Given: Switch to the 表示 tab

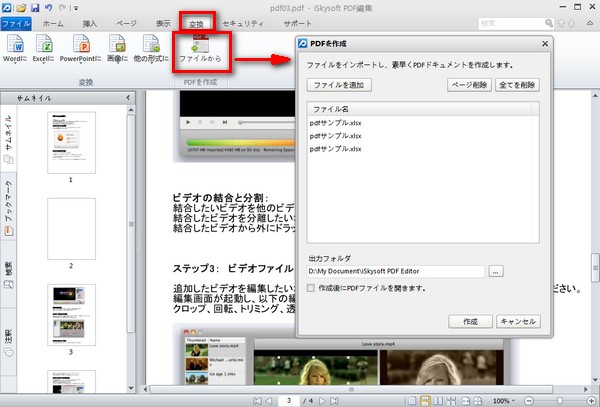Looking at the screenshot, I should tap(163, 24).
